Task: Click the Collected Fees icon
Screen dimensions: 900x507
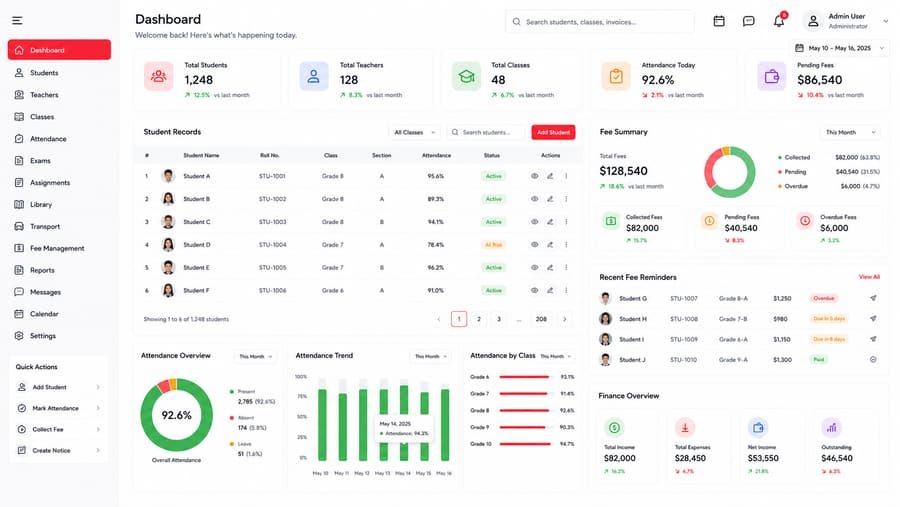Action: [x=611, y=221]
